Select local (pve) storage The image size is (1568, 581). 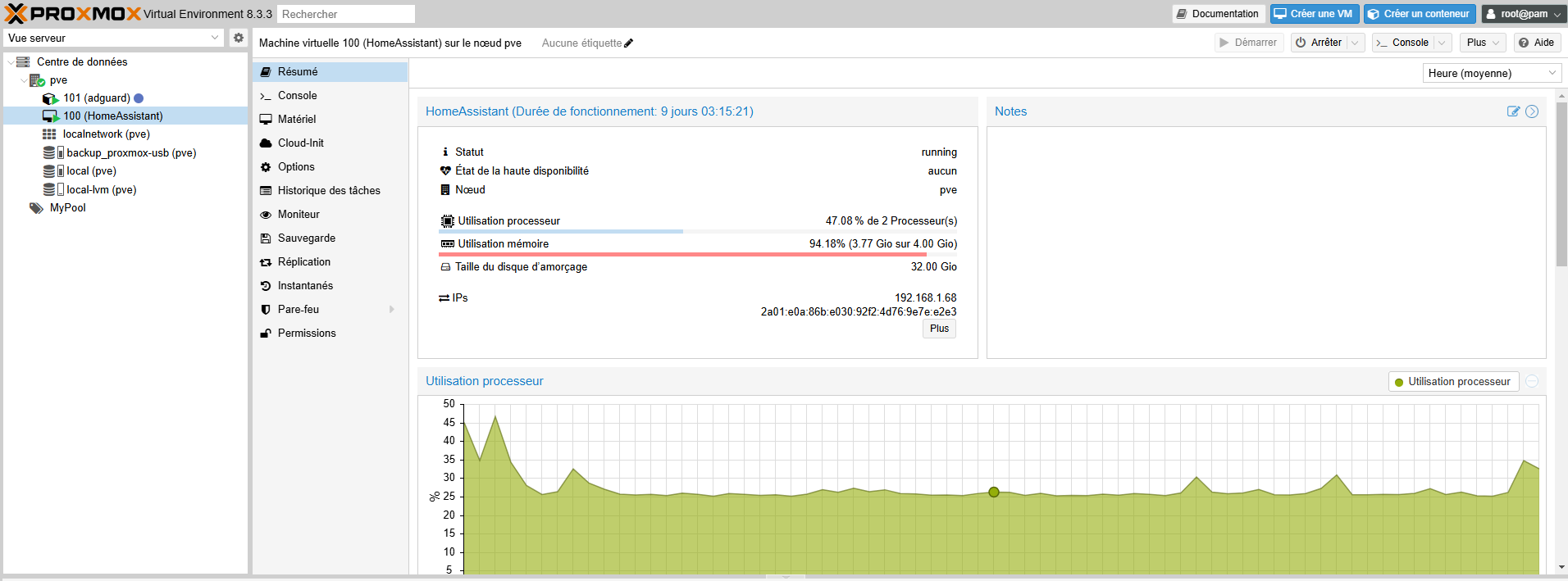(92, 171)
